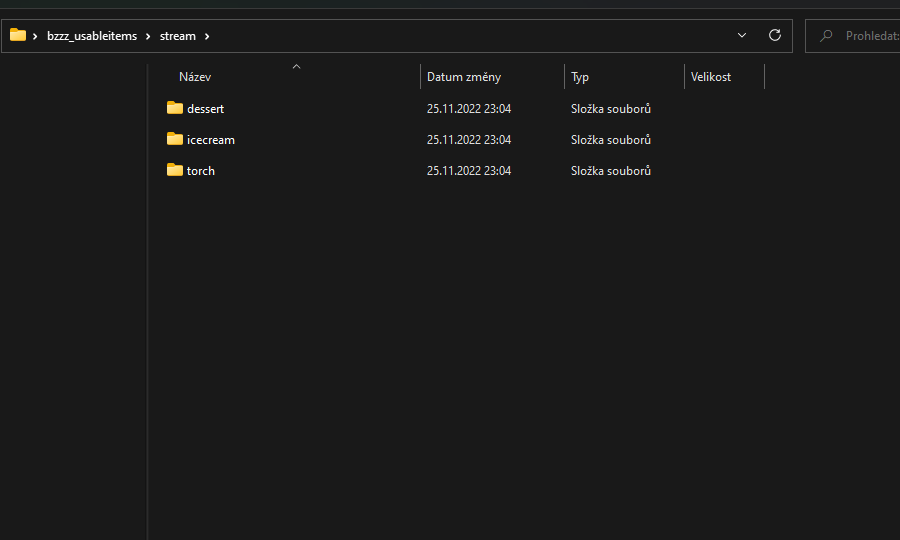Click the stream breadcrumb segment
The width and height of the screenshot is (900, 540).
click(177, 36)
